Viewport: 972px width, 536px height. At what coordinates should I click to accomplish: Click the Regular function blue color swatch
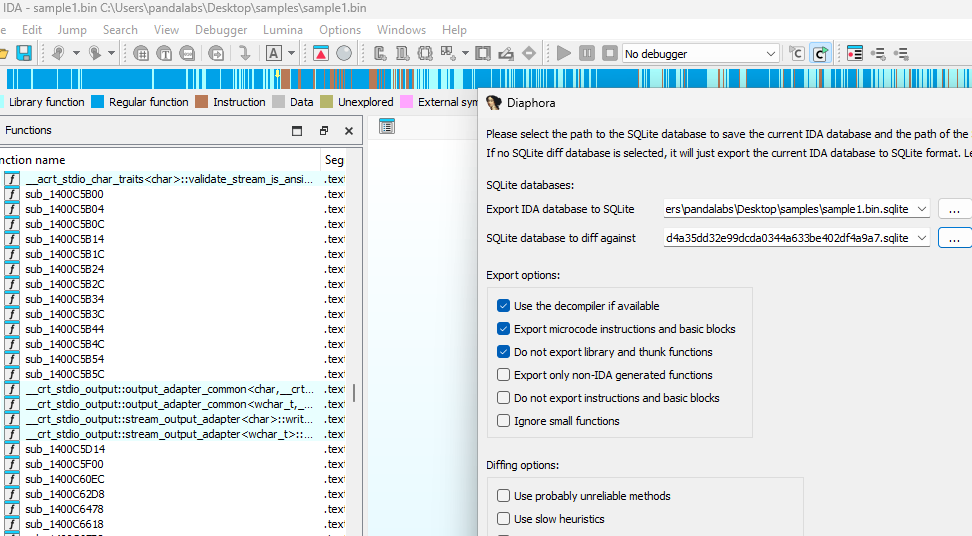point(98,102)
